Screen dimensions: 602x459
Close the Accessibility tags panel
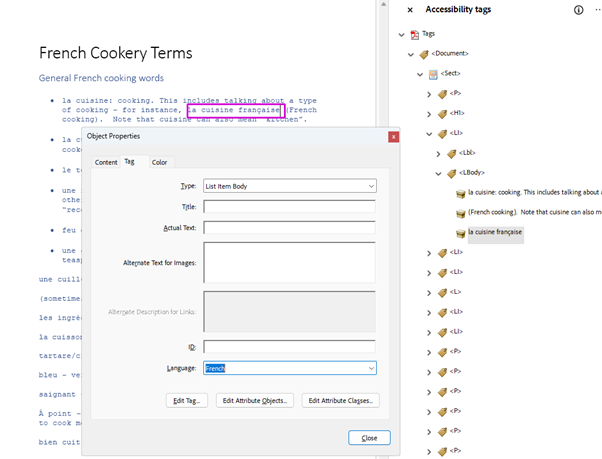pos(410,10)
